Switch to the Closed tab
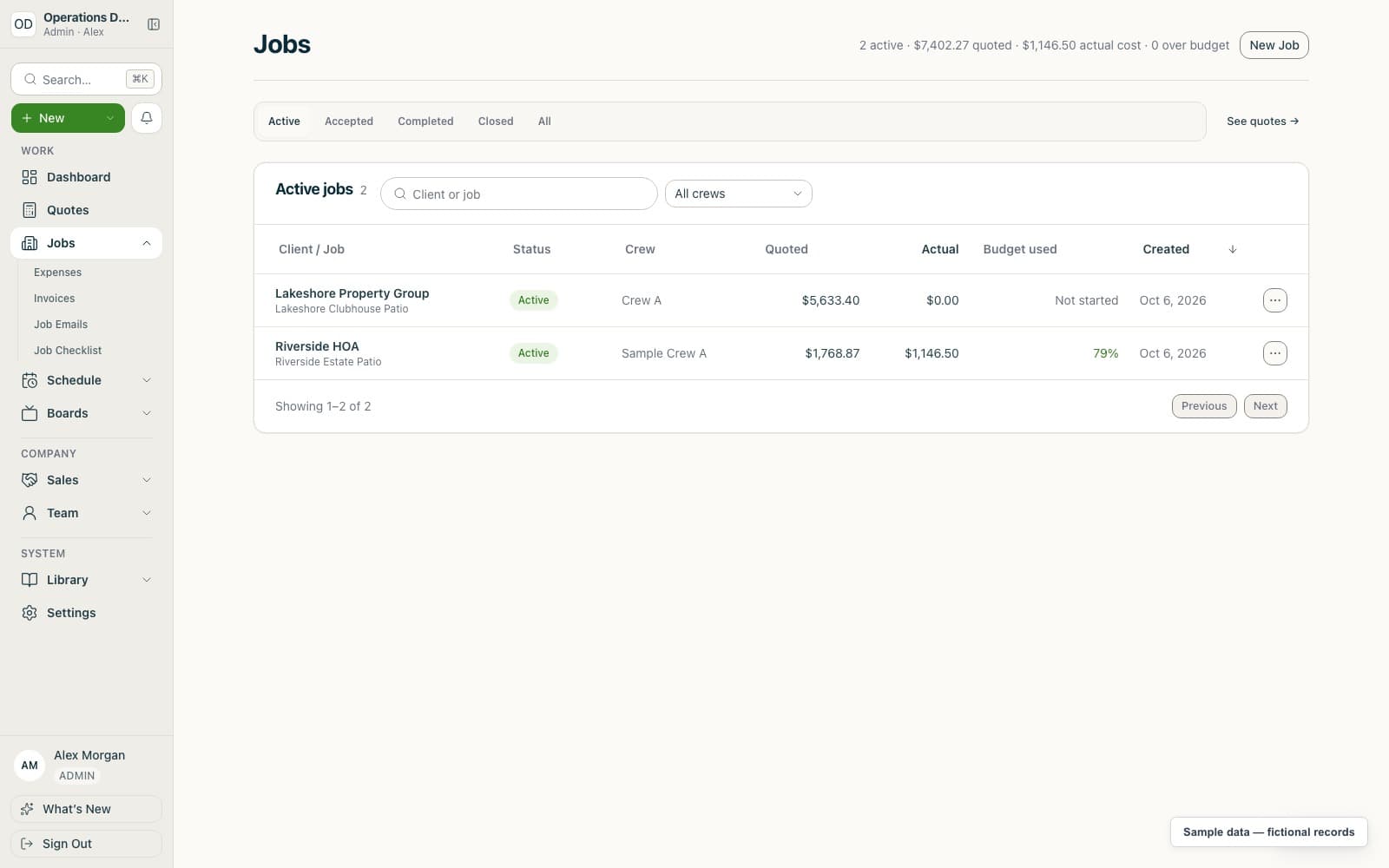This screenshot has height=868, width=1389. 496,122
